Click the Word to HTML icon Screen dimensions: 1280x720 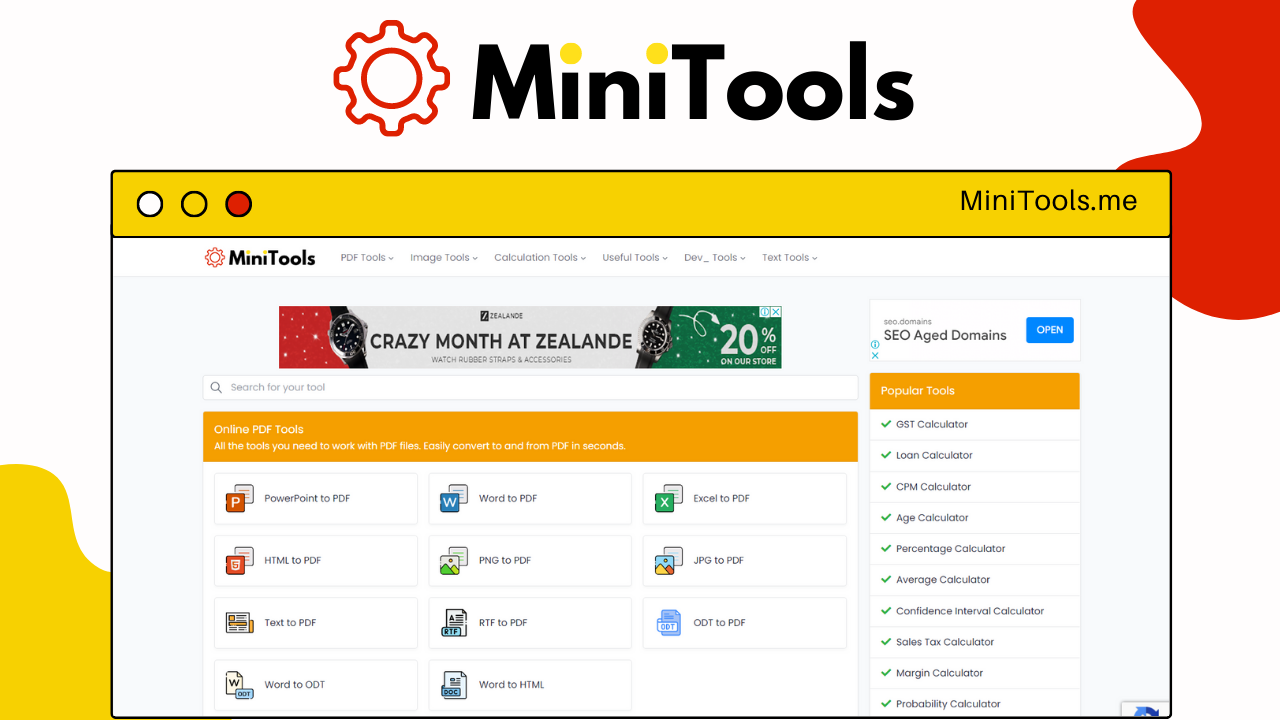coord(454,684)
